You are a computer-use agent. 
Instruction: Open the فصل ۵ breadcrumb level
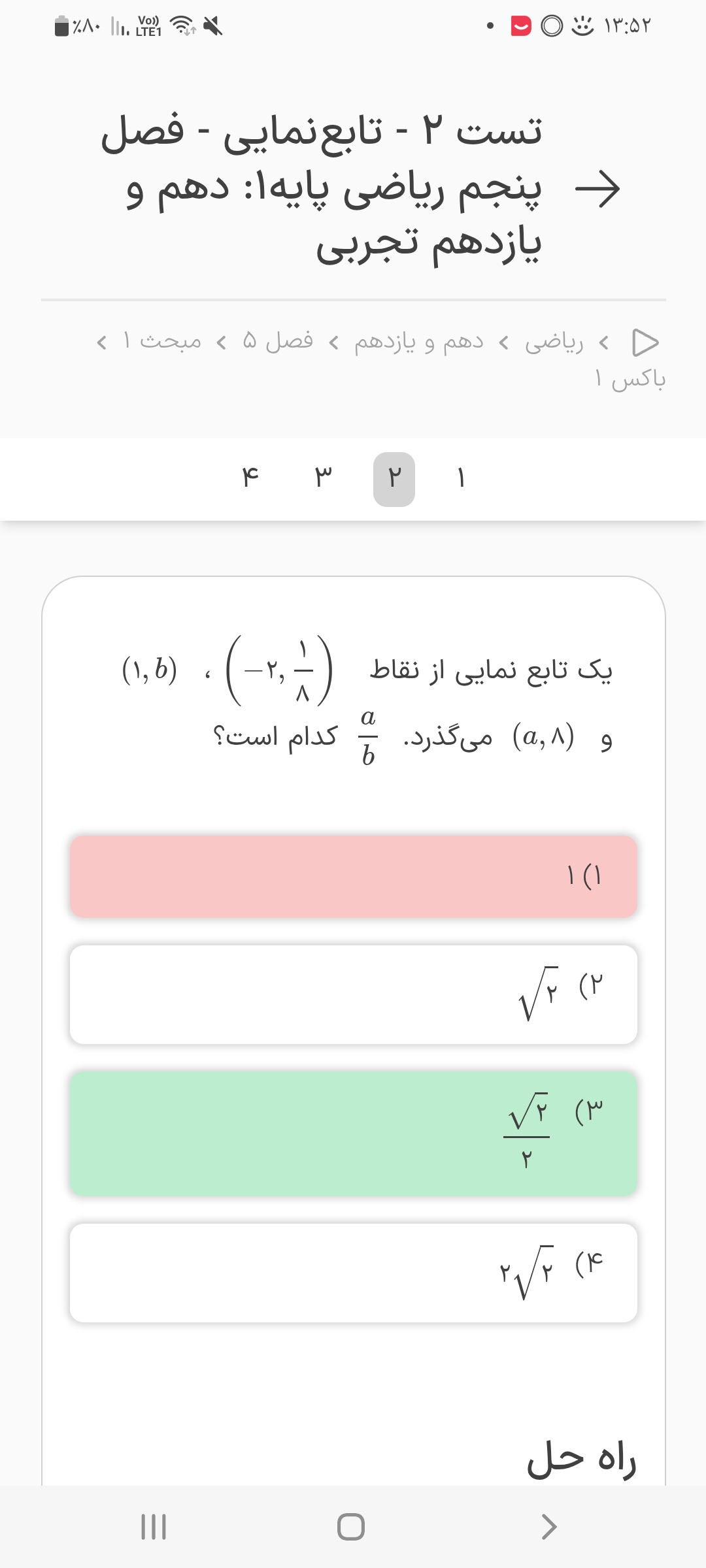click(278, 341)
